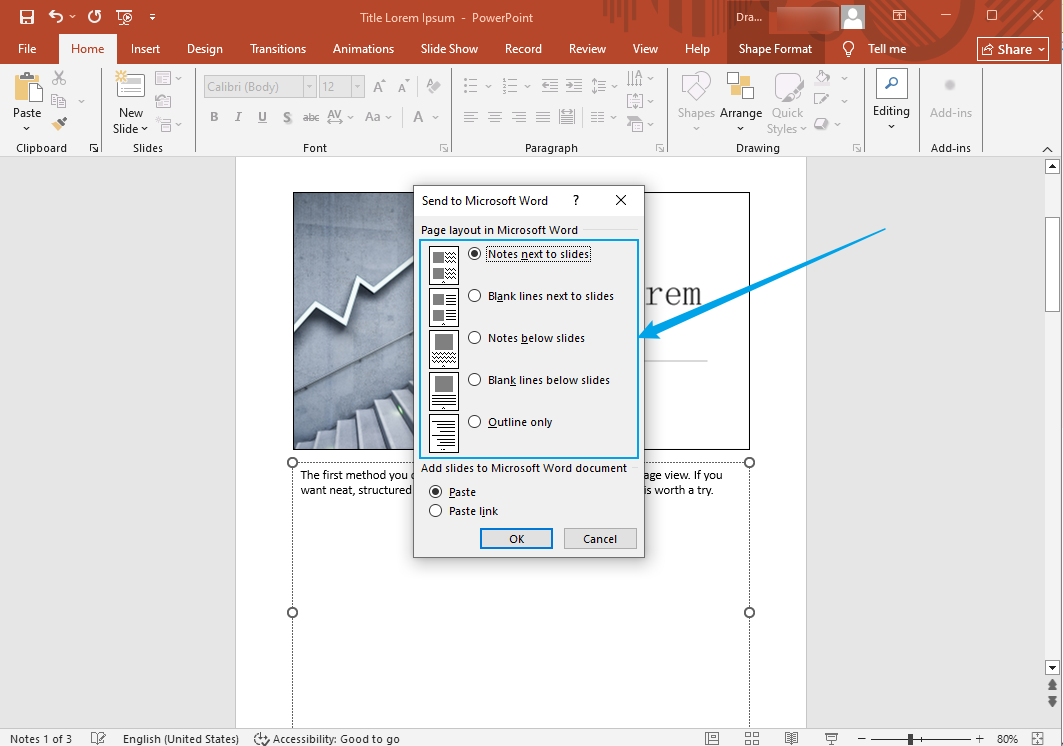Cancel the Send to Word dialog
Image resolution: width=1063 pixels, height=746 pixels.
pyautogui.click(x=600, y=538)
